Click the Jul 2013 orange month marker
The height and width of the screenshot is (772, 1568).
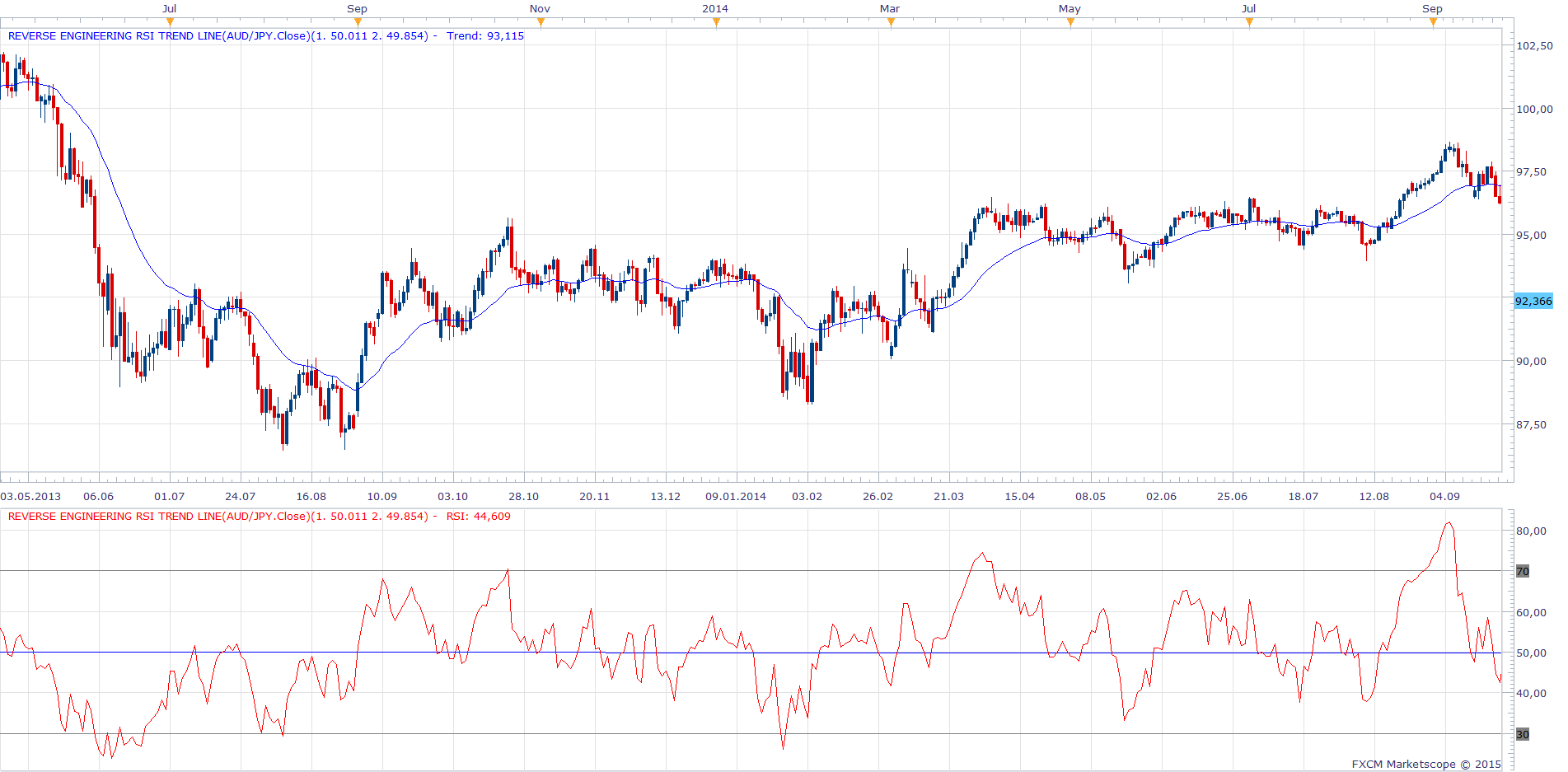[x=170, y=22]
